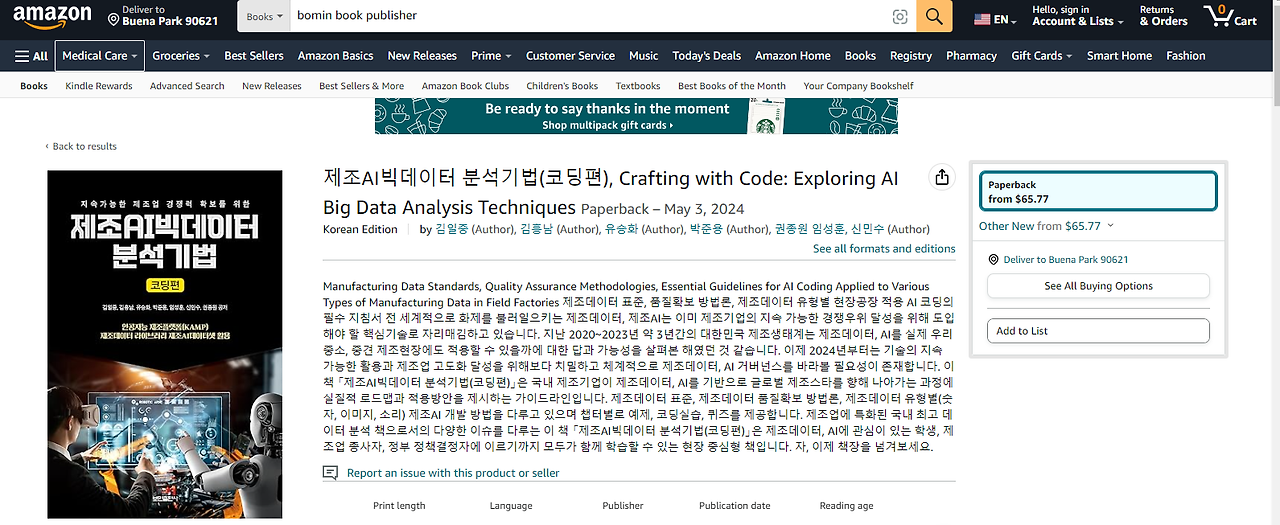Click the share icon beside book title
This screenshot has height=525, width=1280.
[x=941, y=177]
